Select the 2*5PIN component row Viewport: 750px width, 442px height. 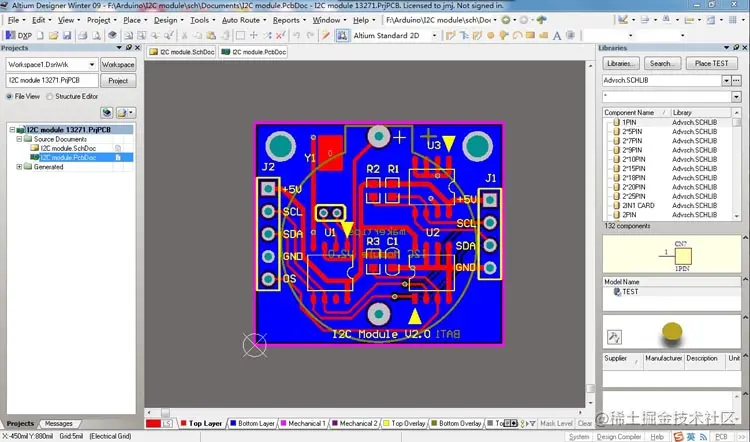(x=669, y=132)
